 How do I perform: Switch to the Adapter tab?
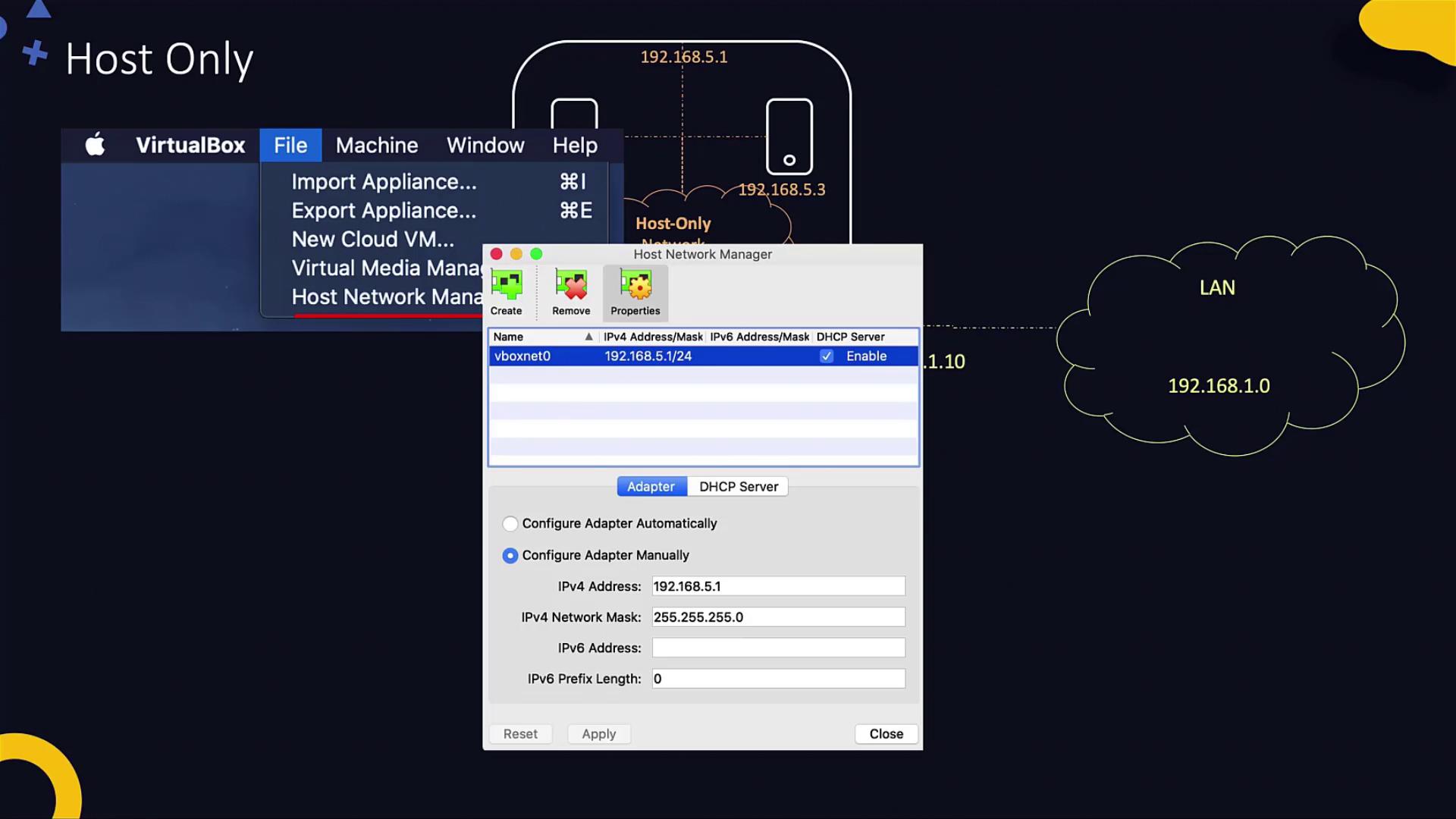(651, 487)
